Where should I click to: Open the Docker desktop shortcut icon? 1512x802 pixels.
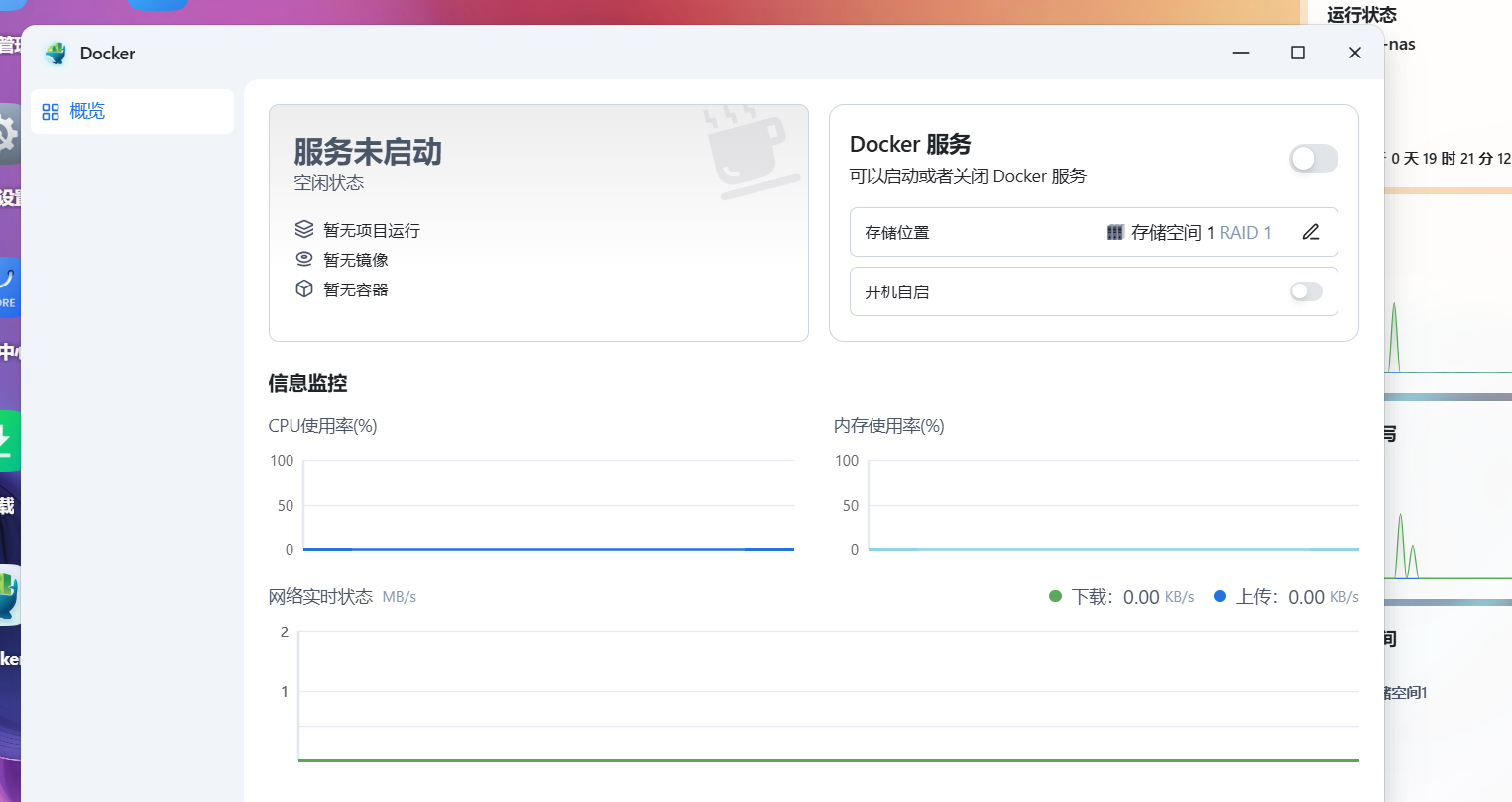pyautogui.click(x=9, y=595)
